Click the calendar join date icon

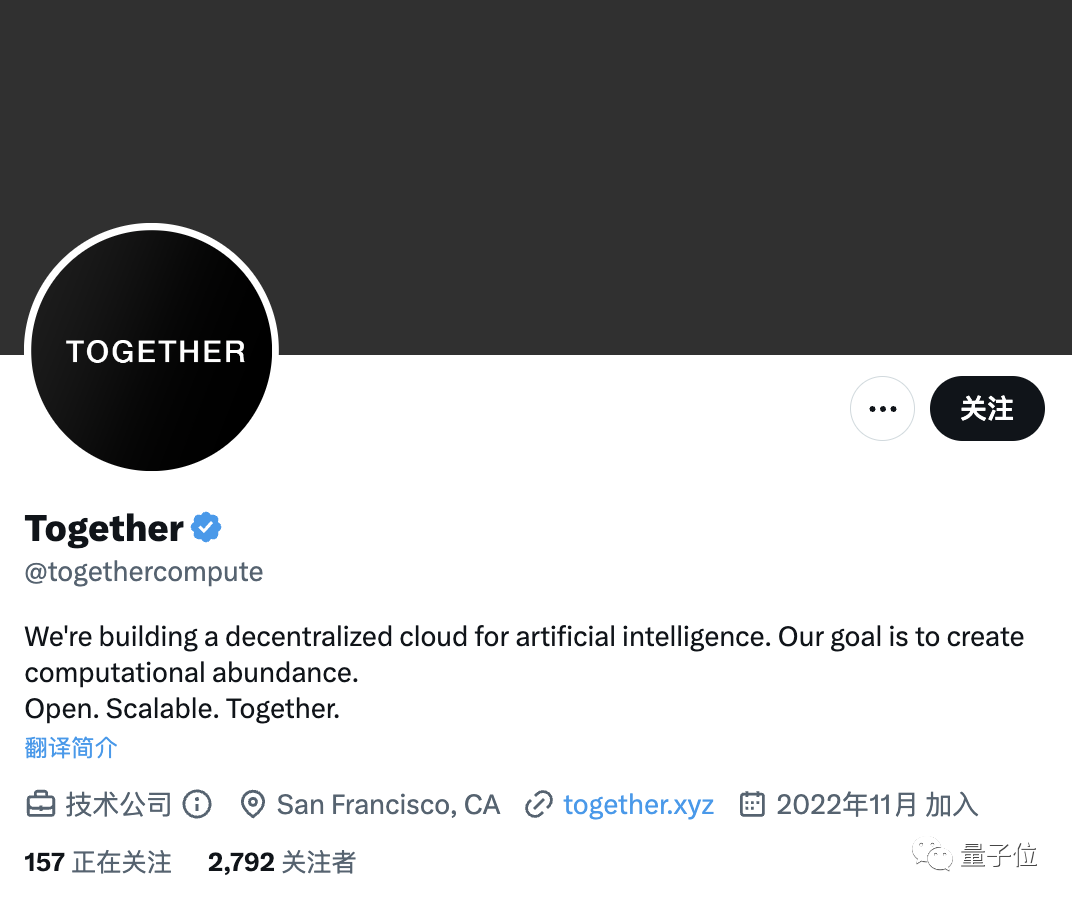pos(752,804)
